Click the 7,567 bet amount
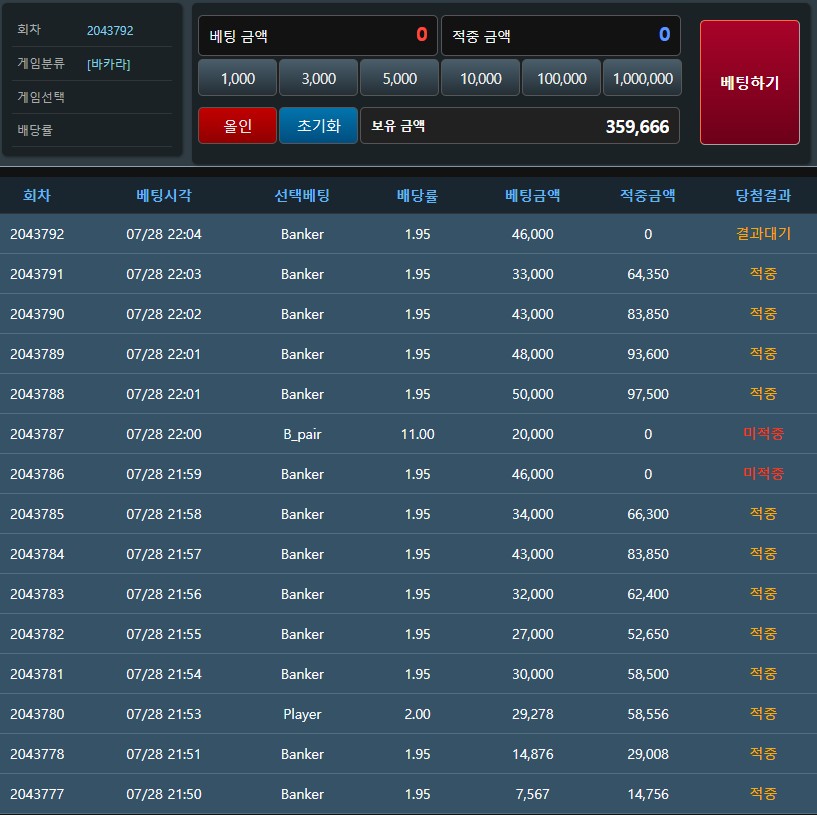 tap(533, 794)
